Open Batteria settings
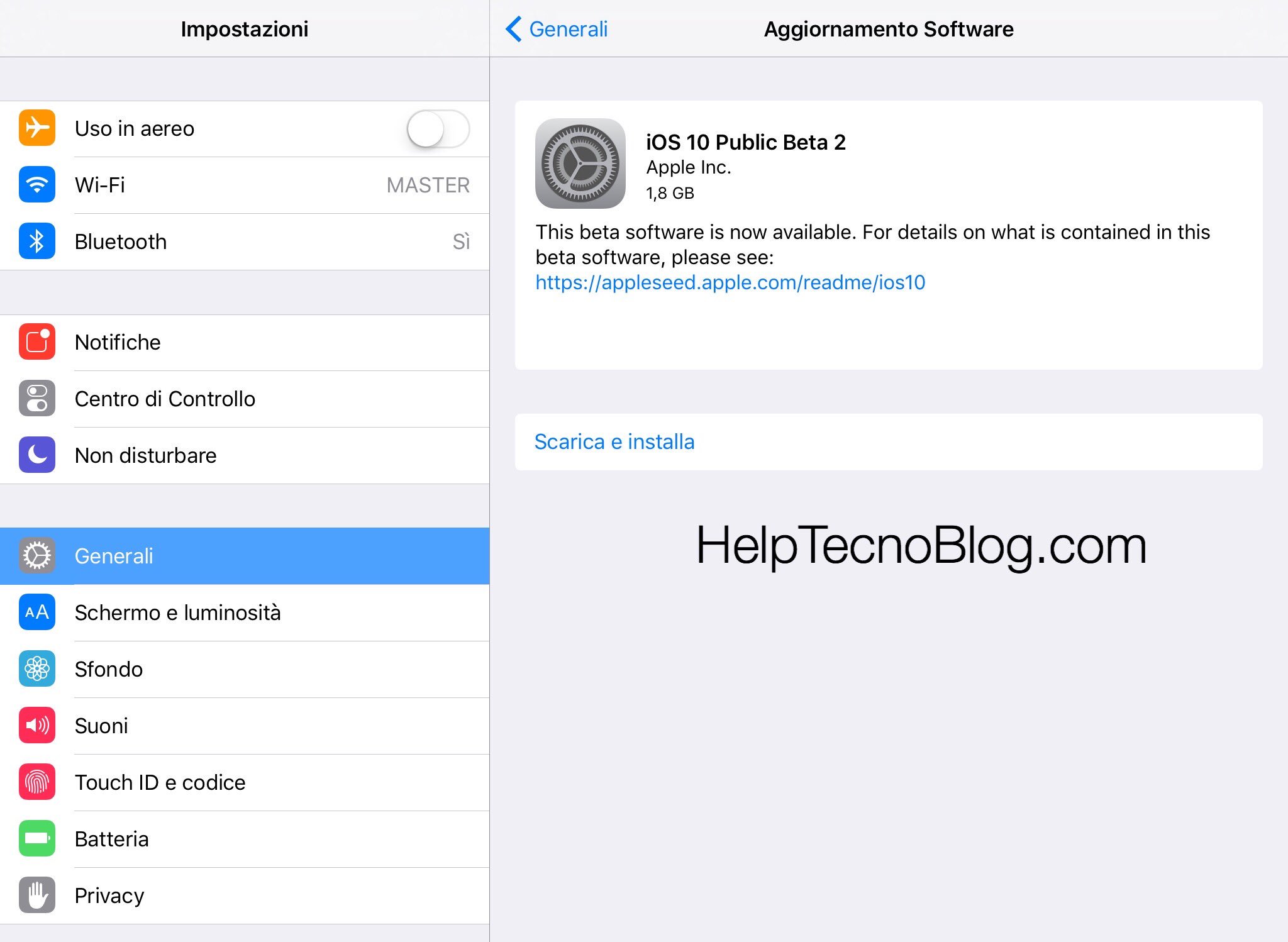The width and height of the screenshot is (1288, 942). (x=245, y=839)
